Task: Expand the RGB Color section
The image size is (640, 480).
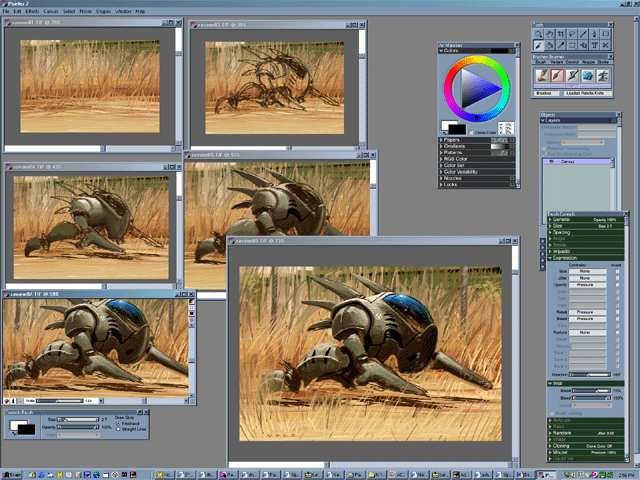Action: click(x=441, y=159)
